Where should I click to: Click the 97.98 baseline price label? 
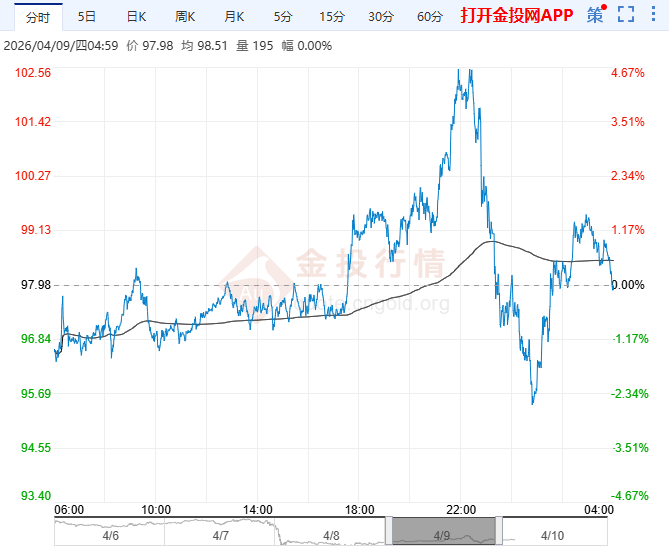click(x=36, y=285)
